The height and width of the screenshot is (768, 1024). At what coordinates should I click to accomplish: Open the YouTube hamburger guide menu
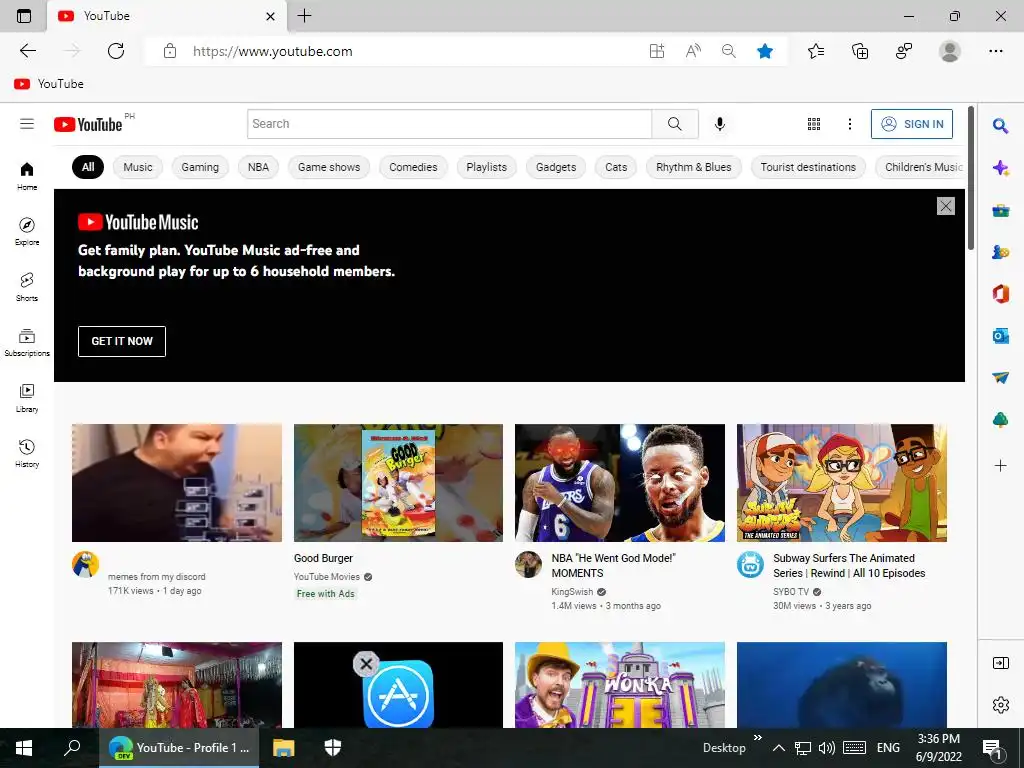pyautogui.click(x=27, y=123)
